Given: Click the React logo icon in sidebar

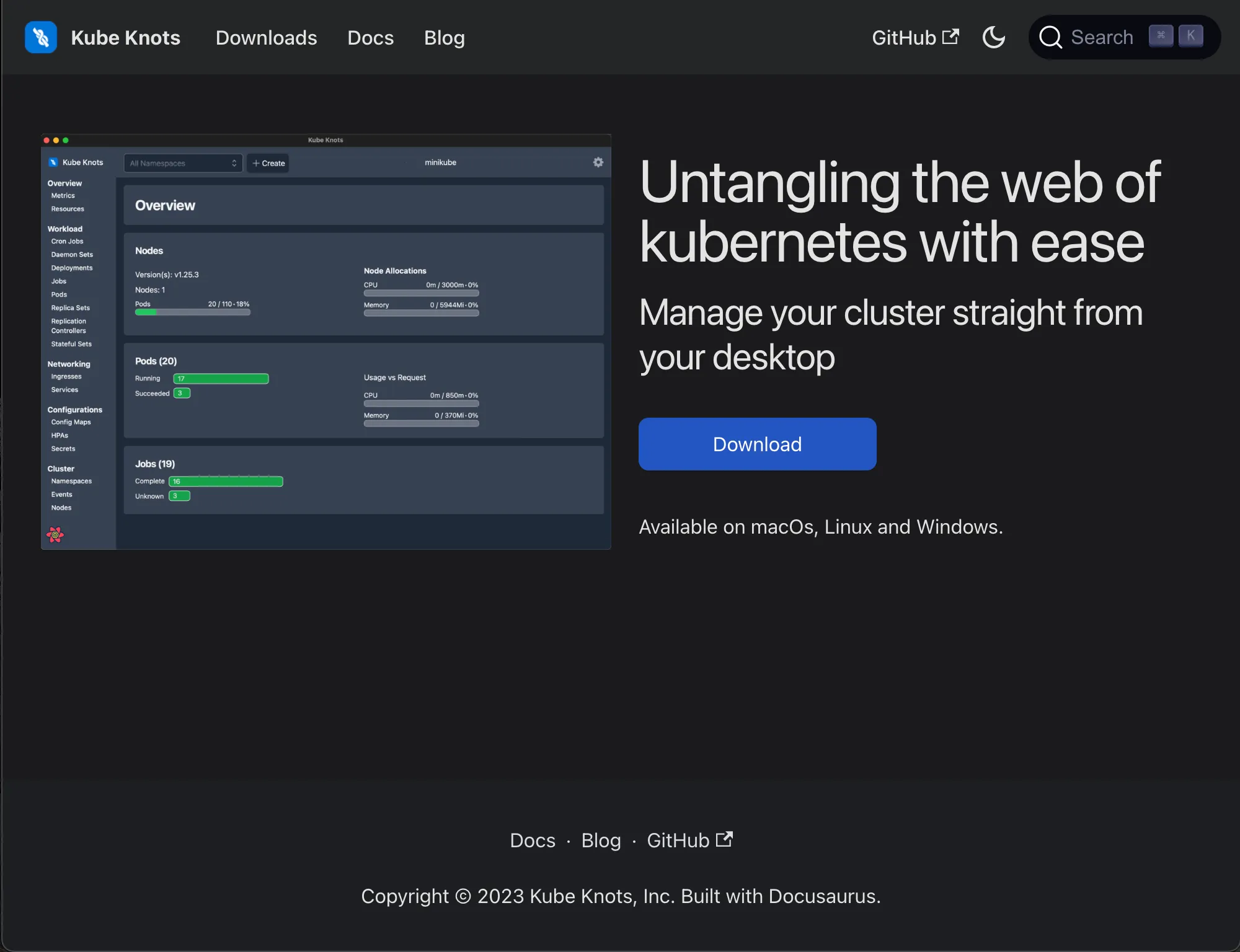Looking at the screenshot, I should click(55, 535).
